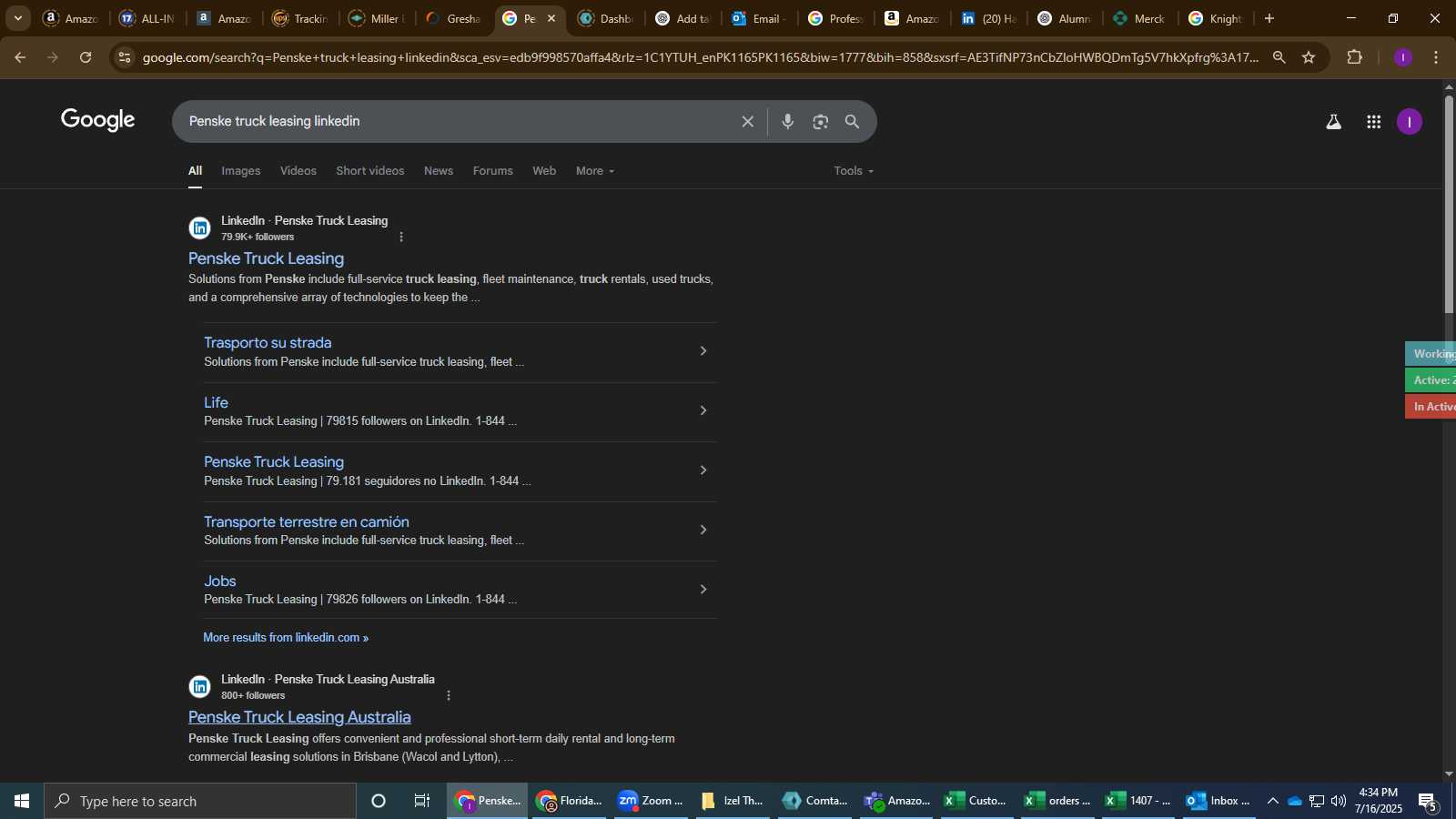Screen dimensions: 1456x819
Task: Open Penske Truck Leasing main result link
Action: point(266,258)
